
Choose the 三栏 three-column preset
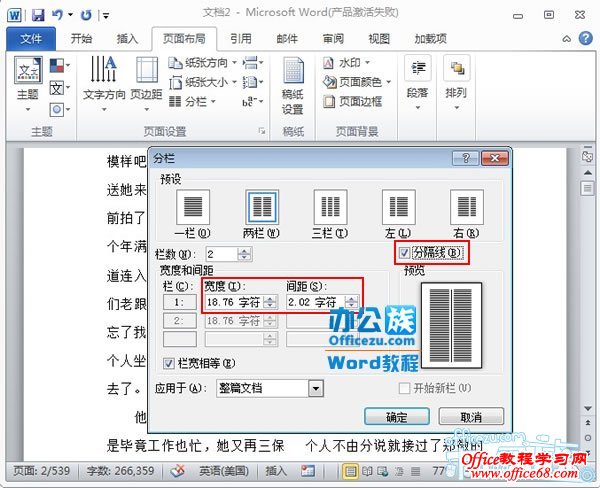330,208
